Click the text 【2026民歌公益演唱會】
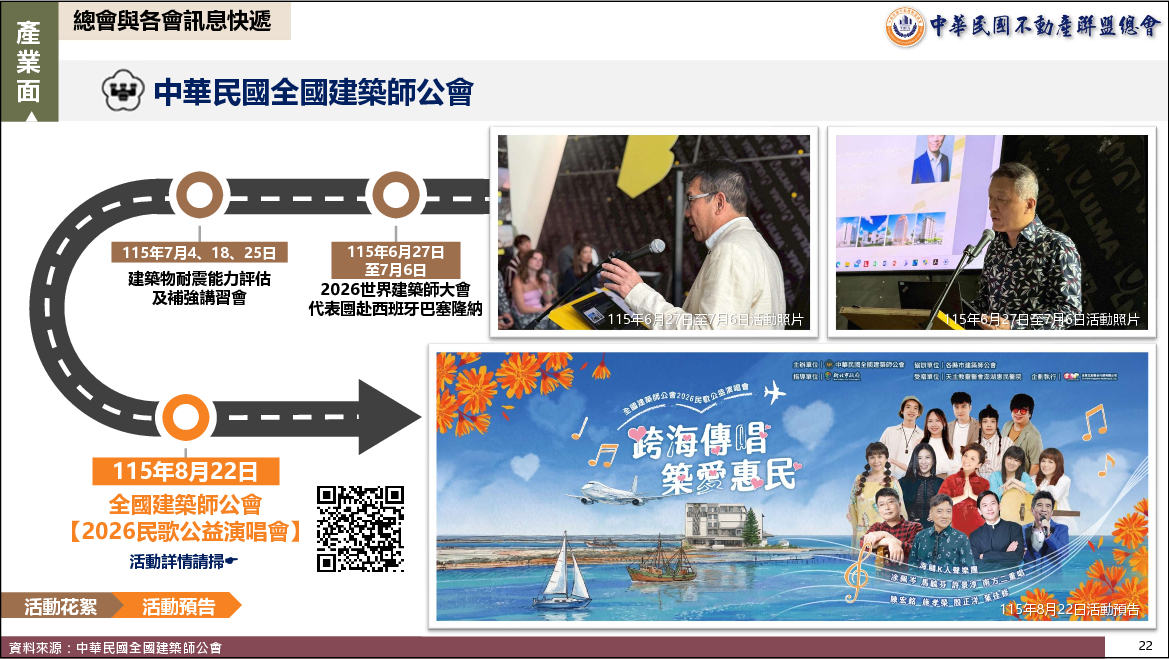The height and width of the screenshot is (659, 1169). 186,532
